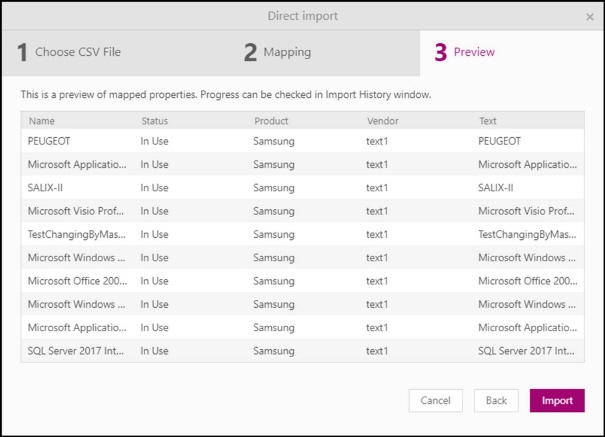Click the Back button
The width and height of the screenshot is (605, 437).
pyautogui.click(x=496, y=400)
